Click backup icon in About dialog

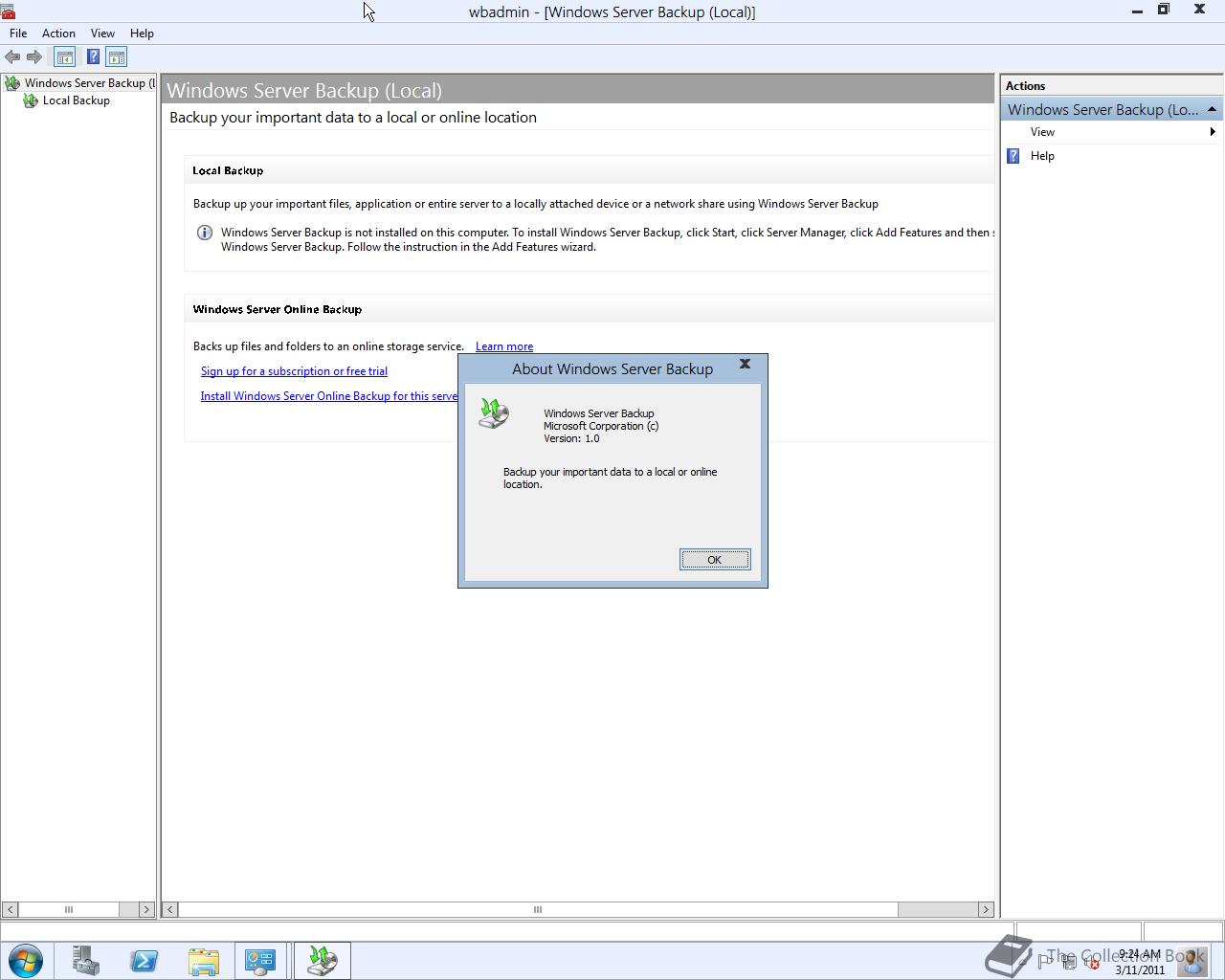coord(494,412)
